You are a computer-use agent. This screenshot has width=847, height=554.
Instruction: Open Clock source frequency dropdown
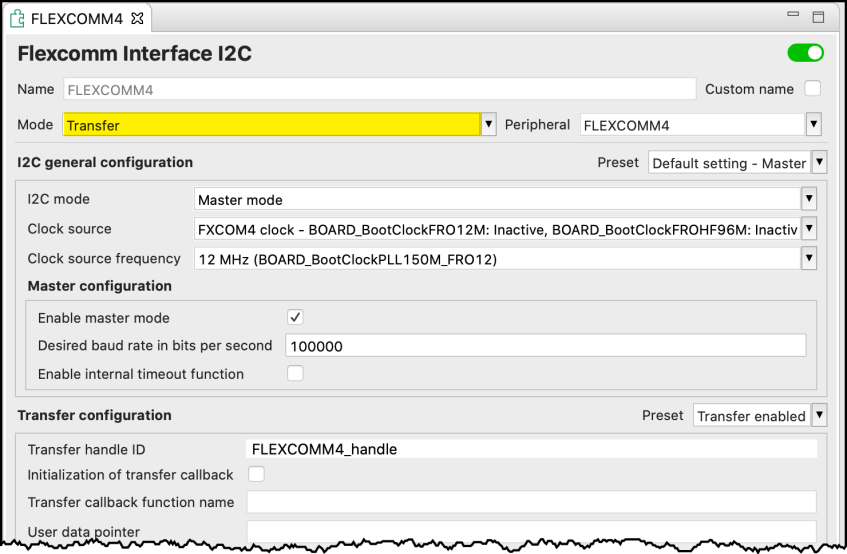(809, 259)
